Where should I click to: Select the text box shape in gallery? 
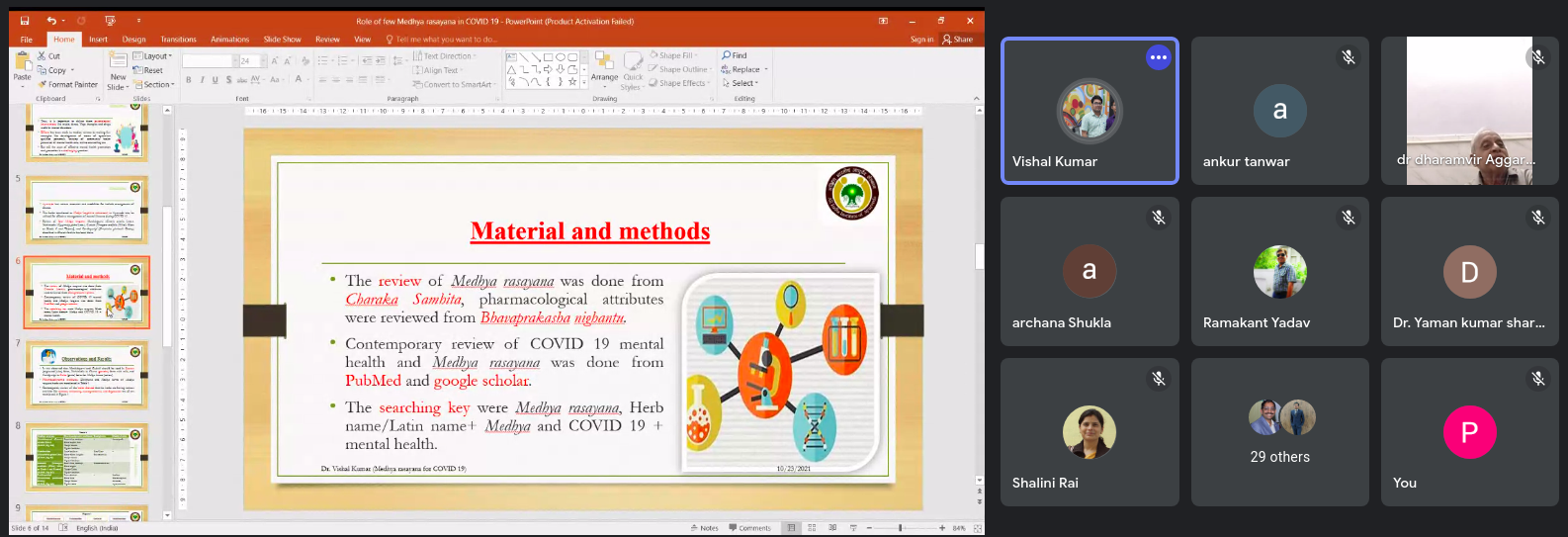click(511, 57)
